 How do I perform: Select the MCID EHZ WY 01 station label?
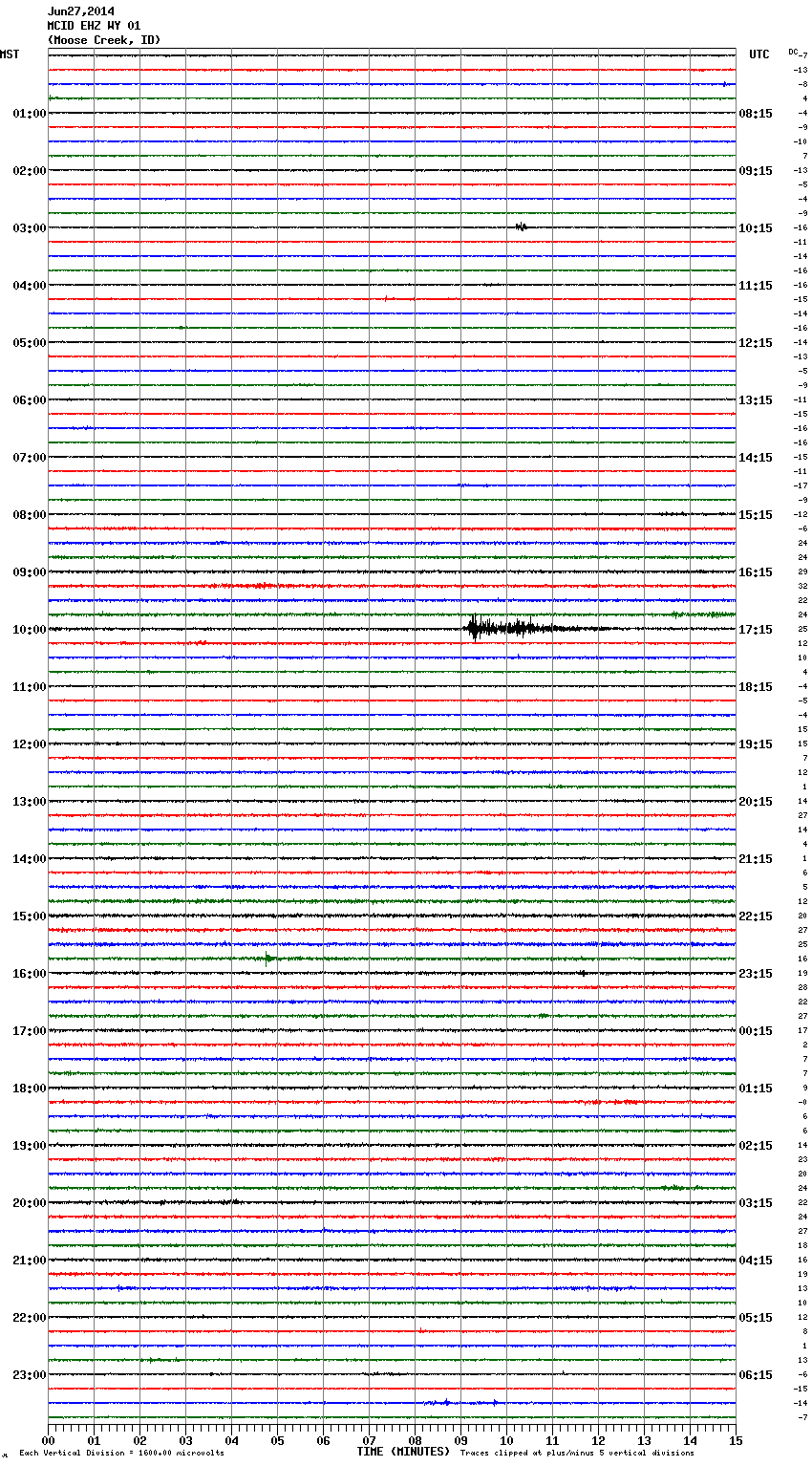tap(94, 26)
